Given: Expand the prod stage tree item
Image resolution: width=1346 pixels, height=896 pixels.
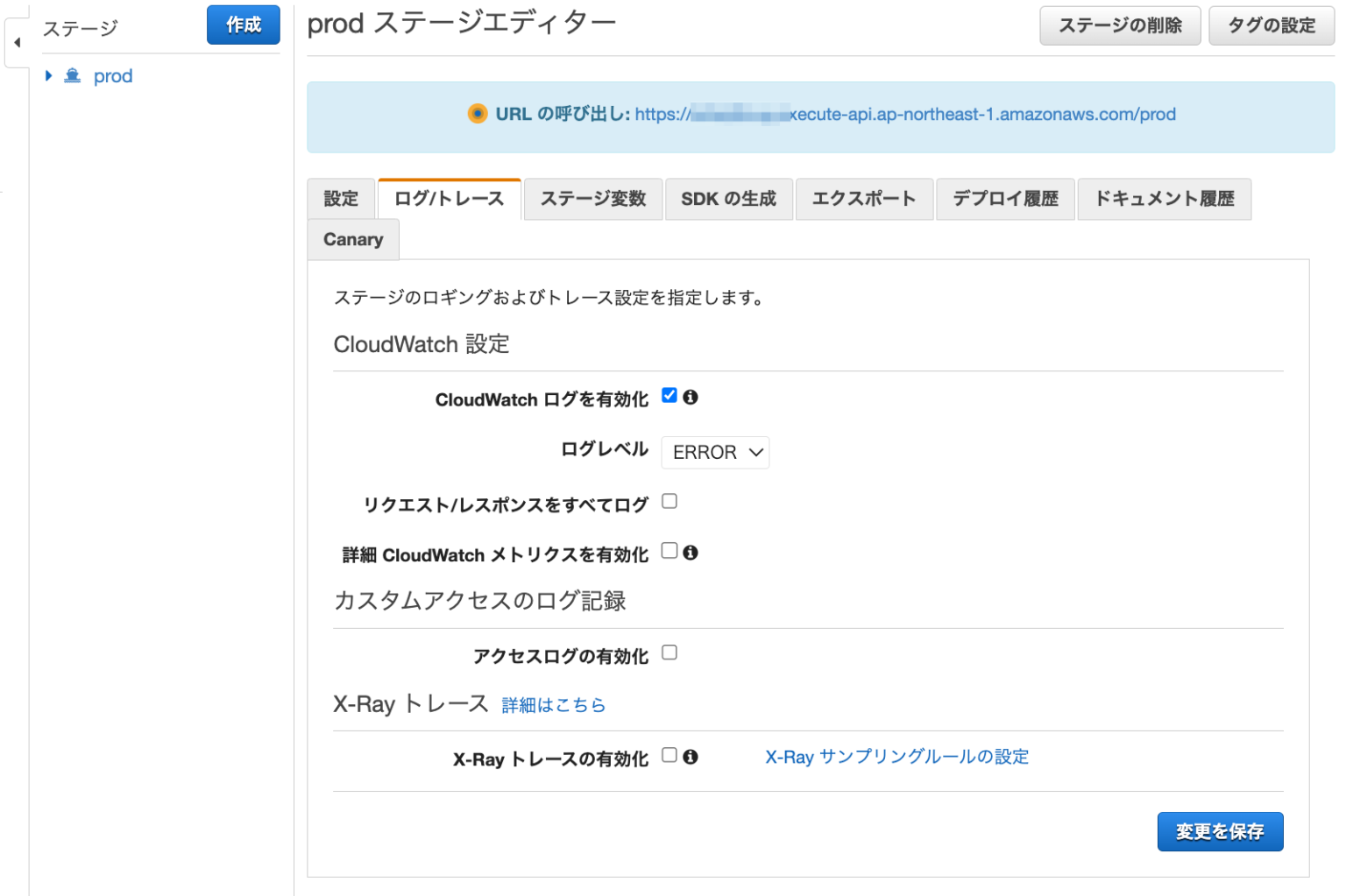Looking at the screenshot, I should pyautogui.click(x=48, y=76).
